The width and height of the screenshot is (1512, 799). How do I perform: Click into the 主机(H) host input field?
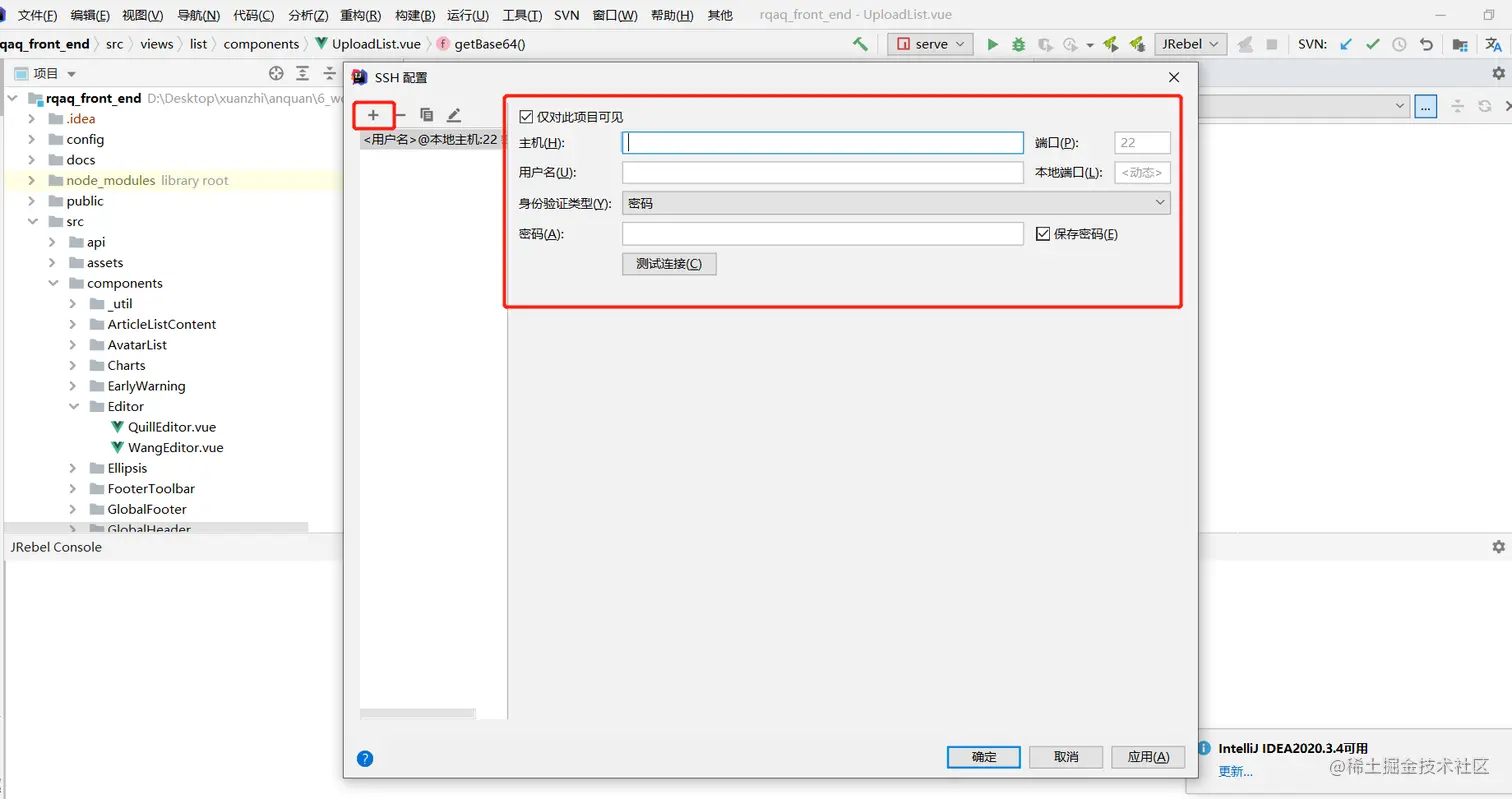click(823, 143)
